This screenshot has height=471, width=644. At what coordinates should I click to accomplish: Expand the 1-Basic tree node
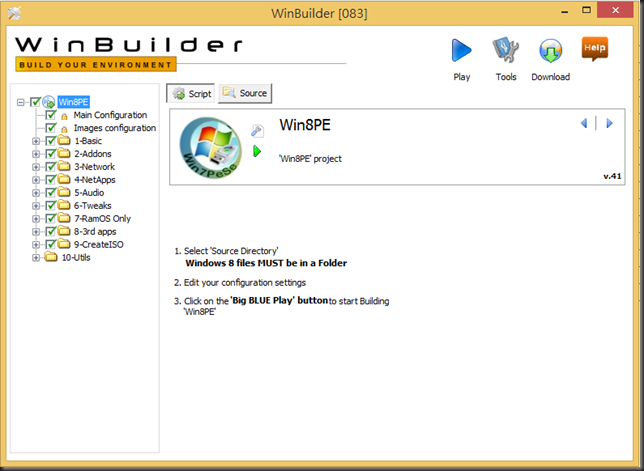(x=36, y=141)
